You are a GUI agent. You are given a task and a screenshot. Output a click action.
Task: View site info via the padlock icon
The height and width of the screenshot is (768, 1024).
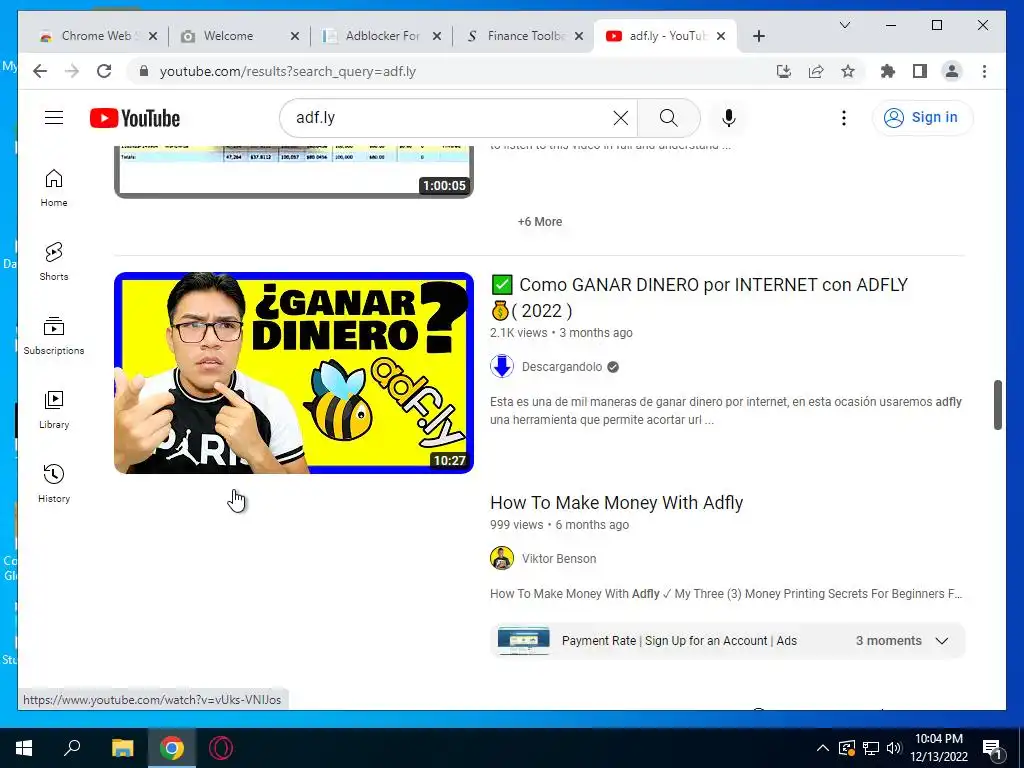click(x=144, y=71)
